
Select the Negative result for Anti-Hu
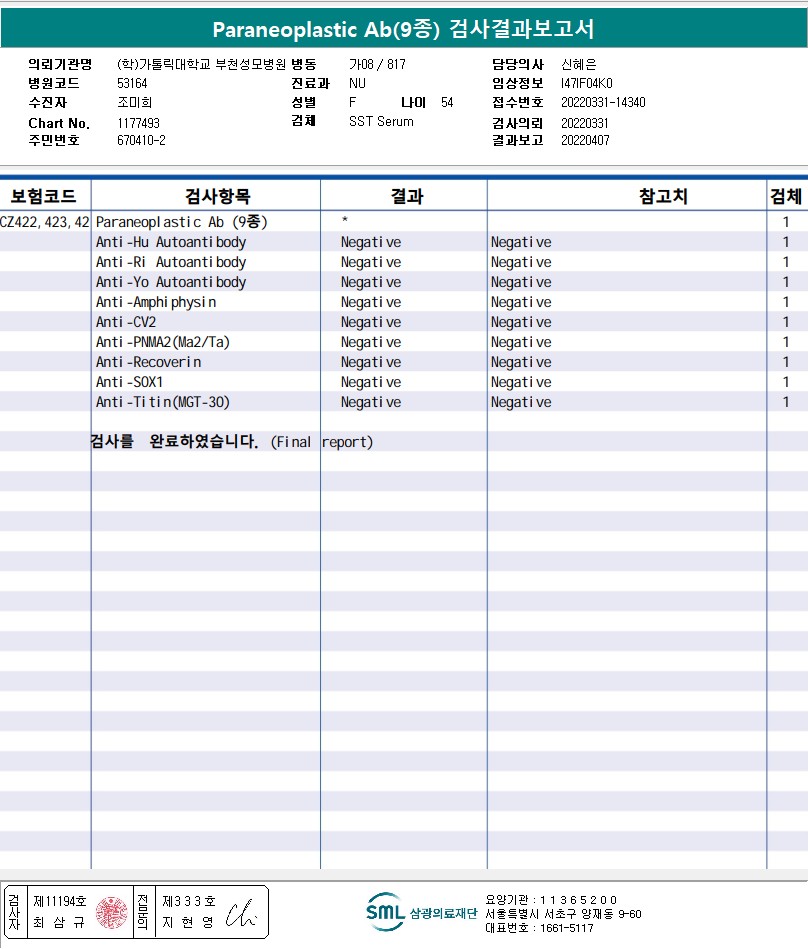371,242
